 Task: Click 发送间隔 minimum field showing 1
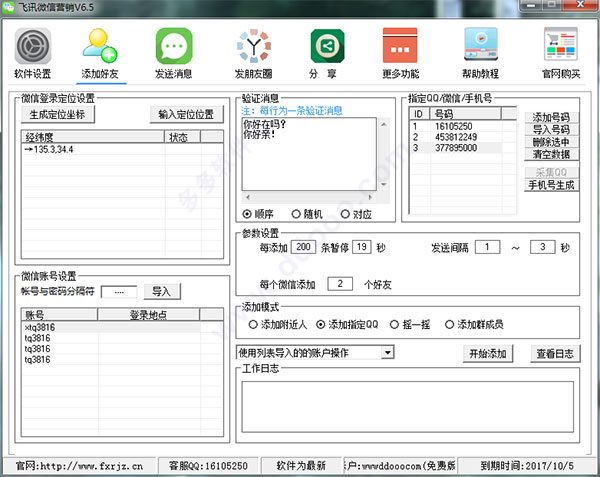coord(487,247)
